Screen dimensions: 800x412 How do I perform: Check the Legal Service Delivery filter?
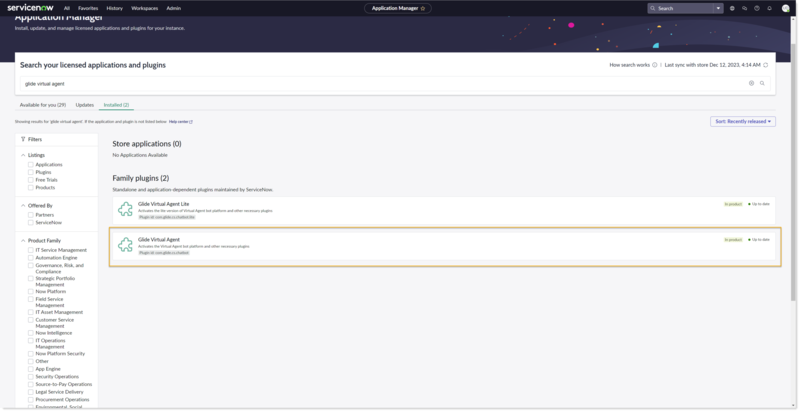(x=31, y=392)
